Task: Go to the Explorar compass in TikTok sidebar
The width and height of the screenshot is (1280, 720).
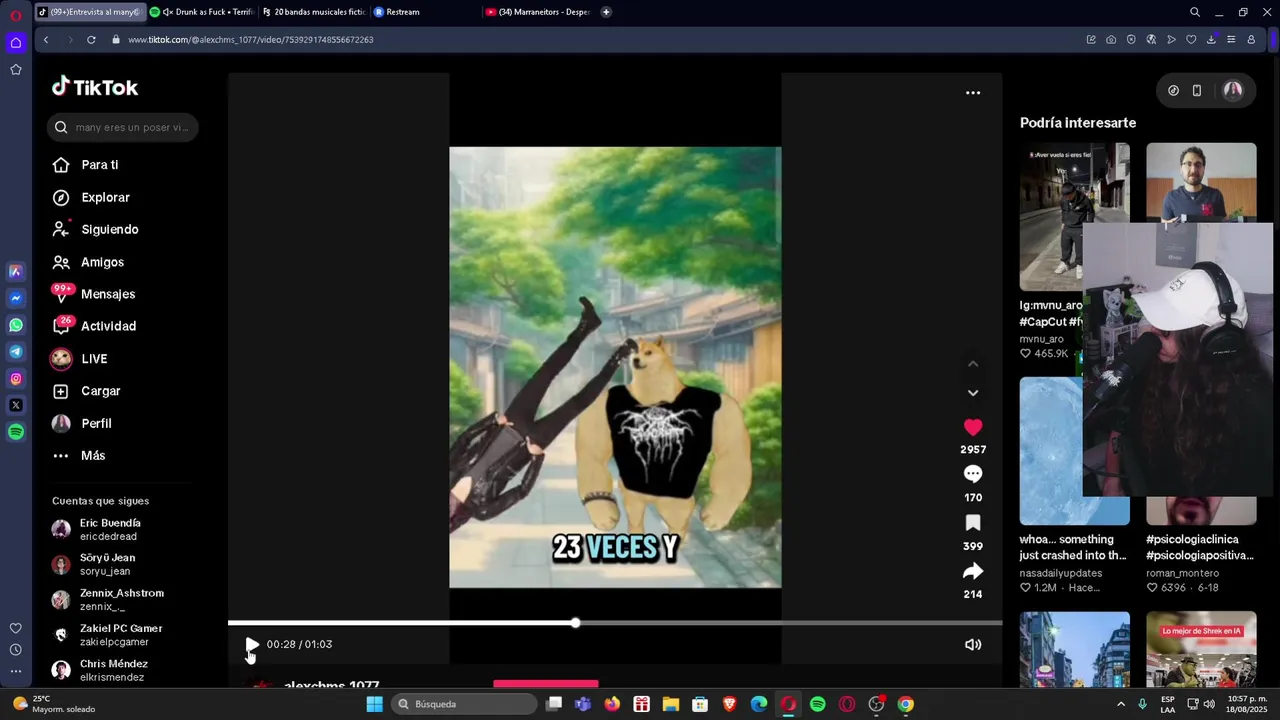Action: (x=61, y=197)
